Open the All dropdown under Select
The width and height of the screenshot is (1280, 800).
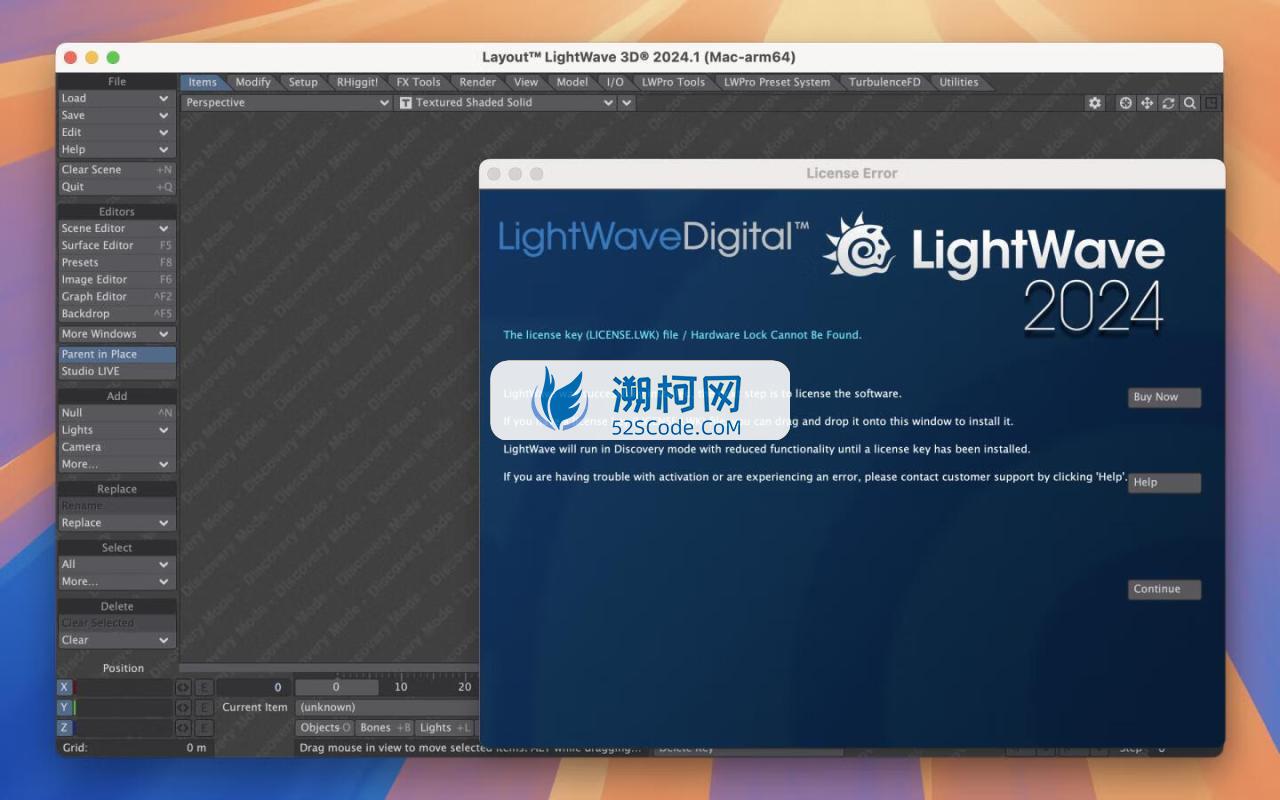tap(117, 564)
